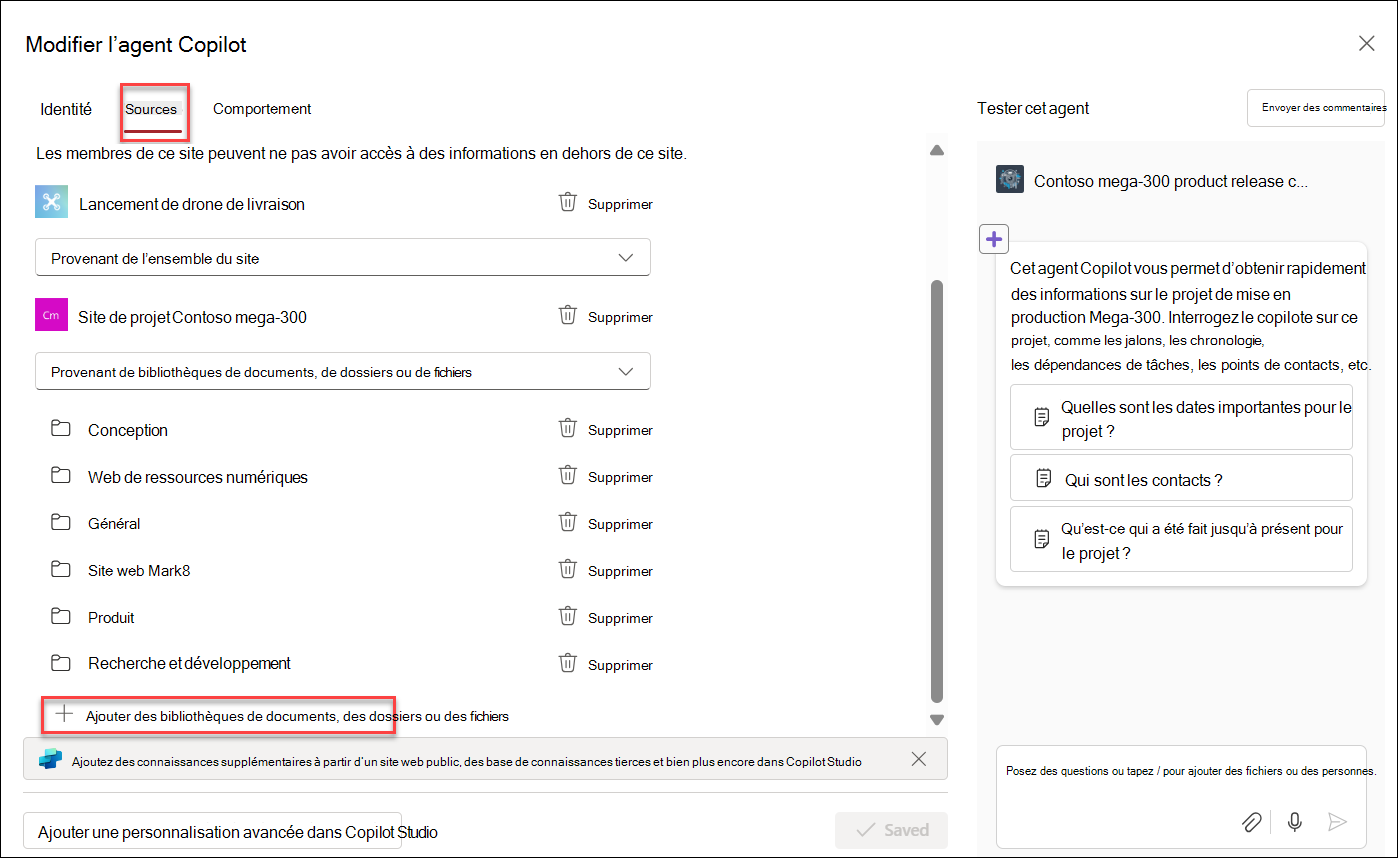Click Lancement de drone de livraison text

point(192,204)
